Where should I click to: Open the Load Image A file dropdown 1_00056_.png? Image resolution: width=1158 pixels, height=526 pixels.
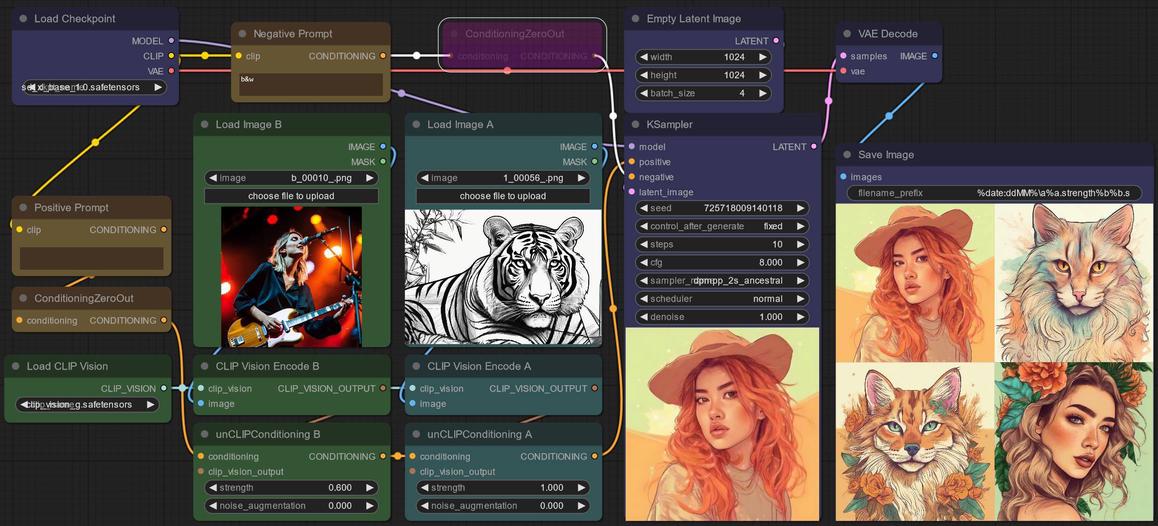pyautogui.click(x=503, y=178)
